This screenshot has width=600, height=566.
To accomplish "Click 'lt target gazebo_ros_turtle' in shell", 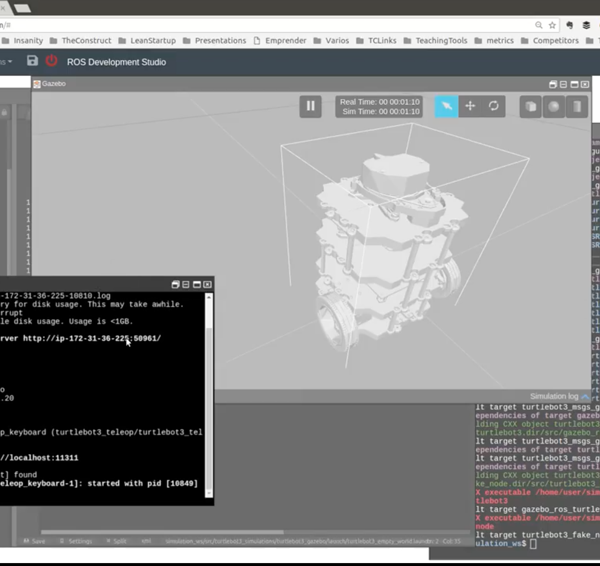I will [x=538, y=509].
